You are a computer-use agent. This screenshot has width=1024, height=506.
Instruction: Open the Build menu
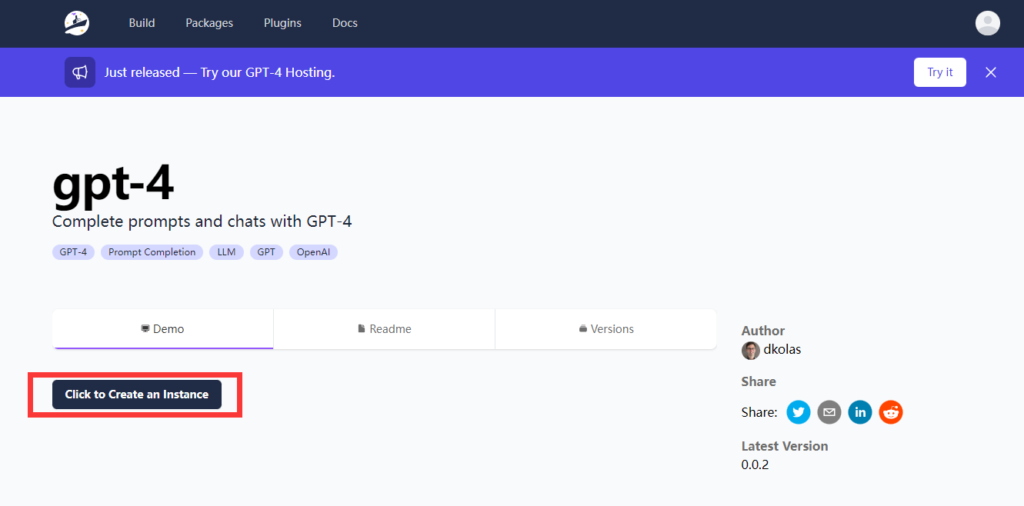(x=142, y=23)
